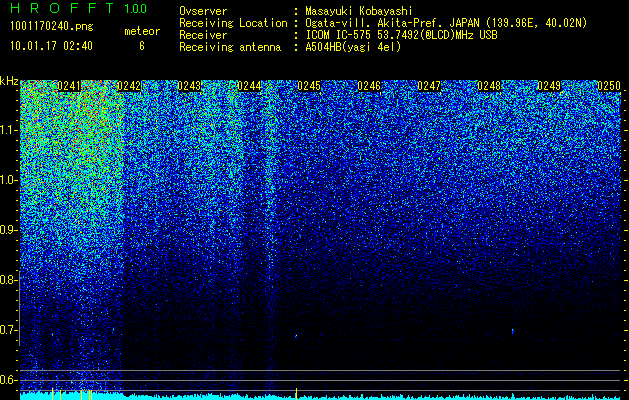The image size is (629, 400).
Task: Click the 0245 time marker
Action: (x=309, y=86)
